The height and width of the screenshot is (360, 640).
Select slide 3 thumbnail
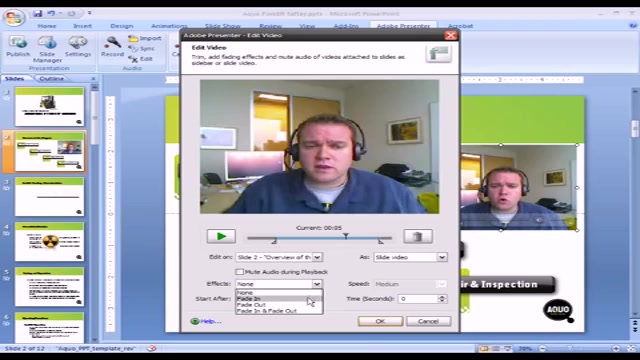tap(50, 197)
